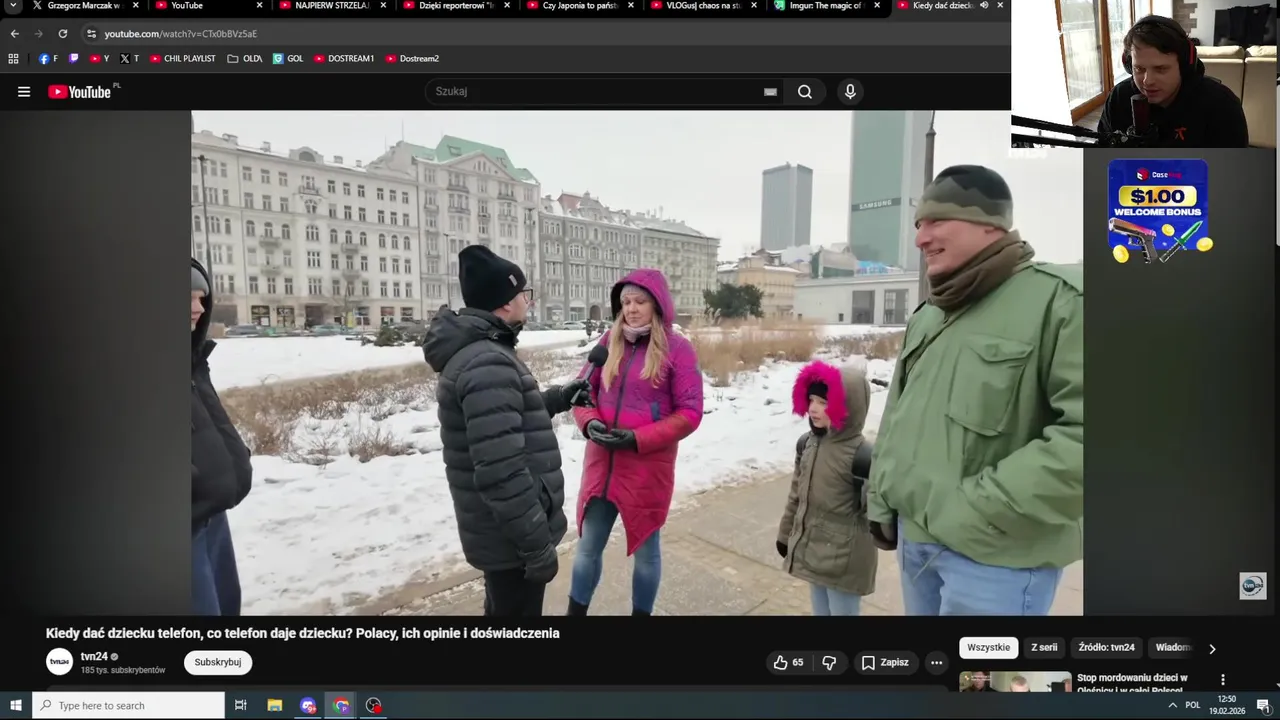Click the tvn24 watermark on the video
Image resolution: width=1280 pixels, height=720 pixels.
coord(1253,586)
